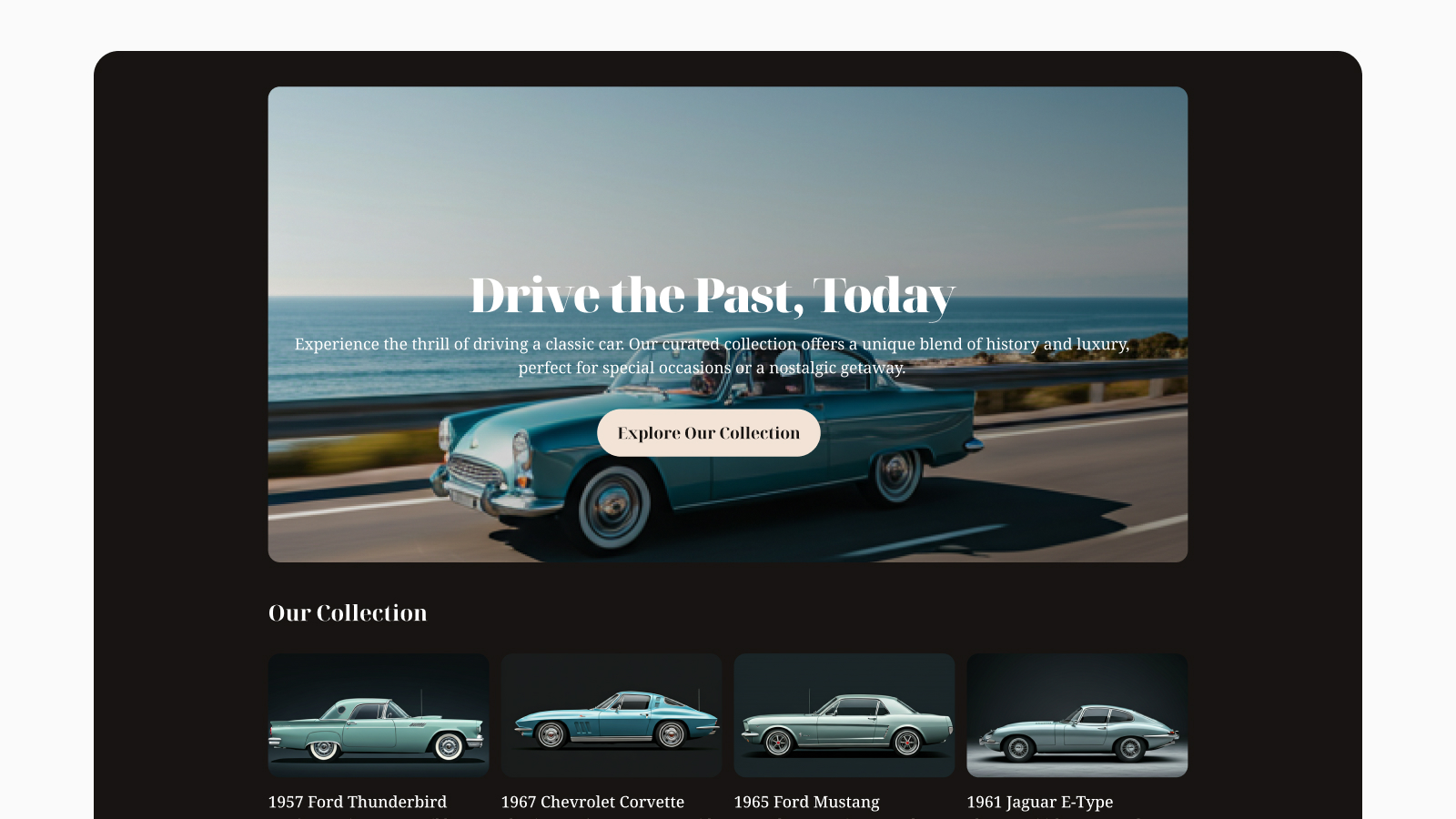Click the 1965 Ford Mustang name label

tap(806, 802)
